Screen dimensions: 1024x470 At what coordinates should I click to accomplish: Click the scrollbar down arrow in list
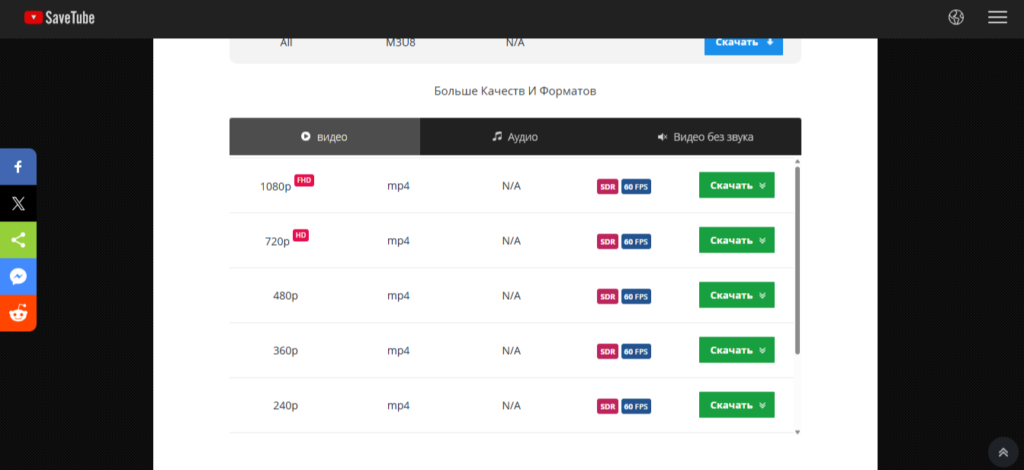[x=797, y=431]
